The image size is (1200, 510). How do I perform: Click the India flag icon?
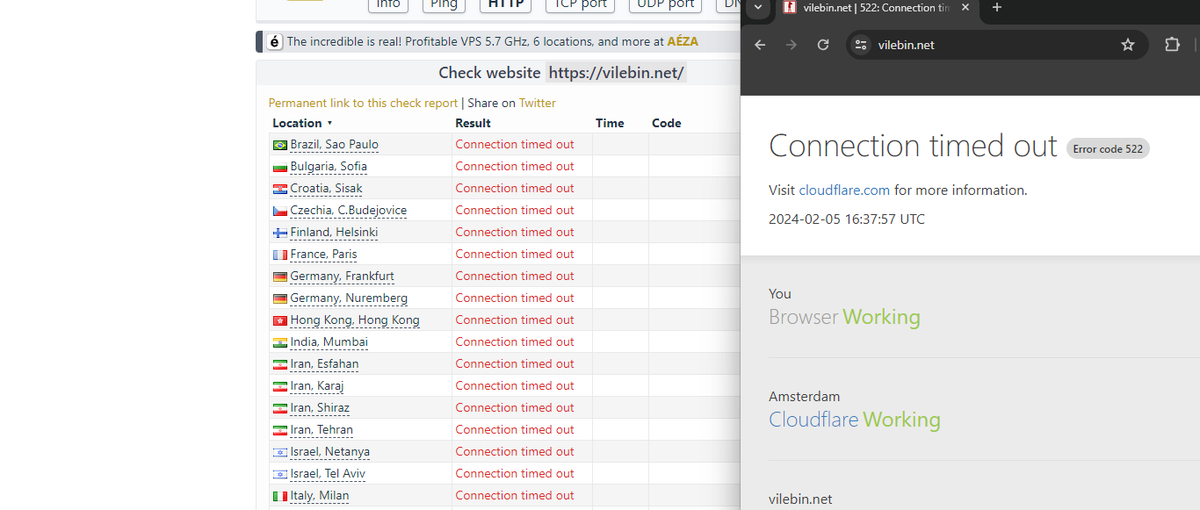[280, 343]
